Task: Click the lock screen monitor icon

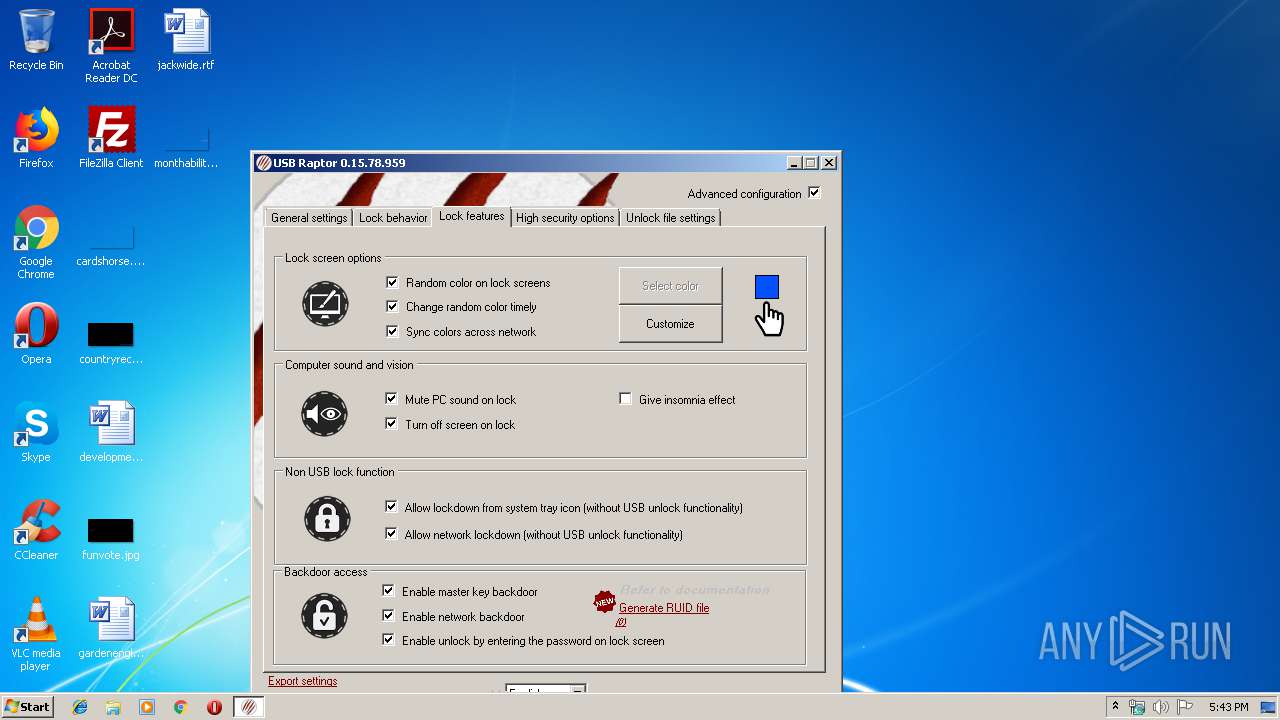Action: 325,304
